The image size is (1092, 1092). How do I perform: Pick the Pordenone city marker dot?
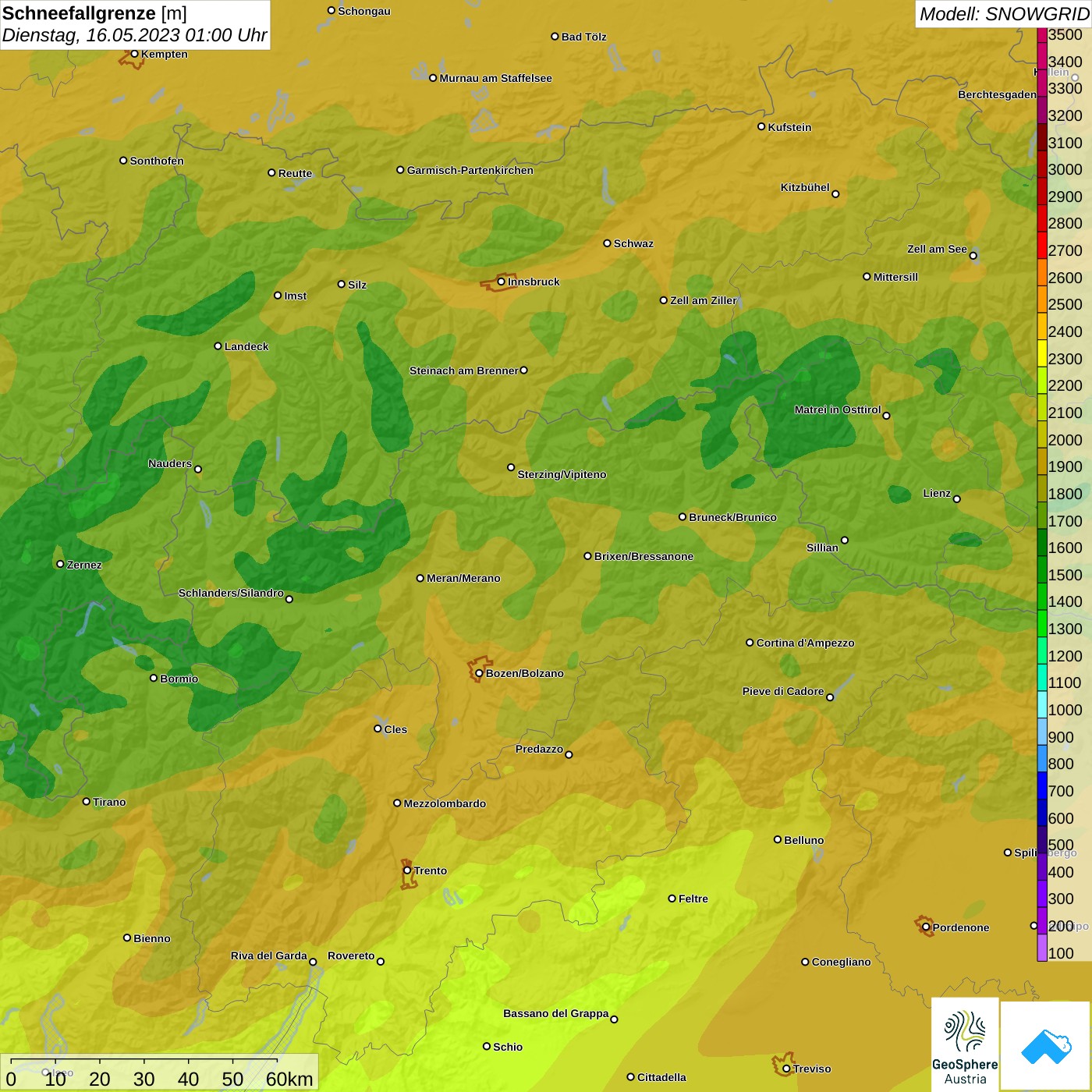(926, 927)
